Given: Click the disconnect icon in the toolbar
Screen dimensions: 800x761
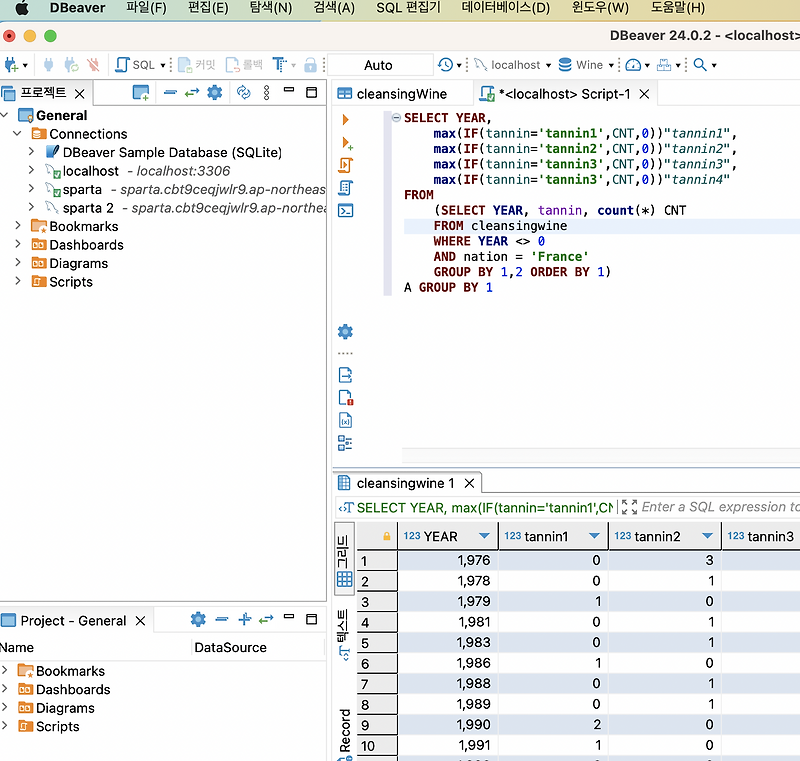Looking at the screenshot, I should [93, 64].
